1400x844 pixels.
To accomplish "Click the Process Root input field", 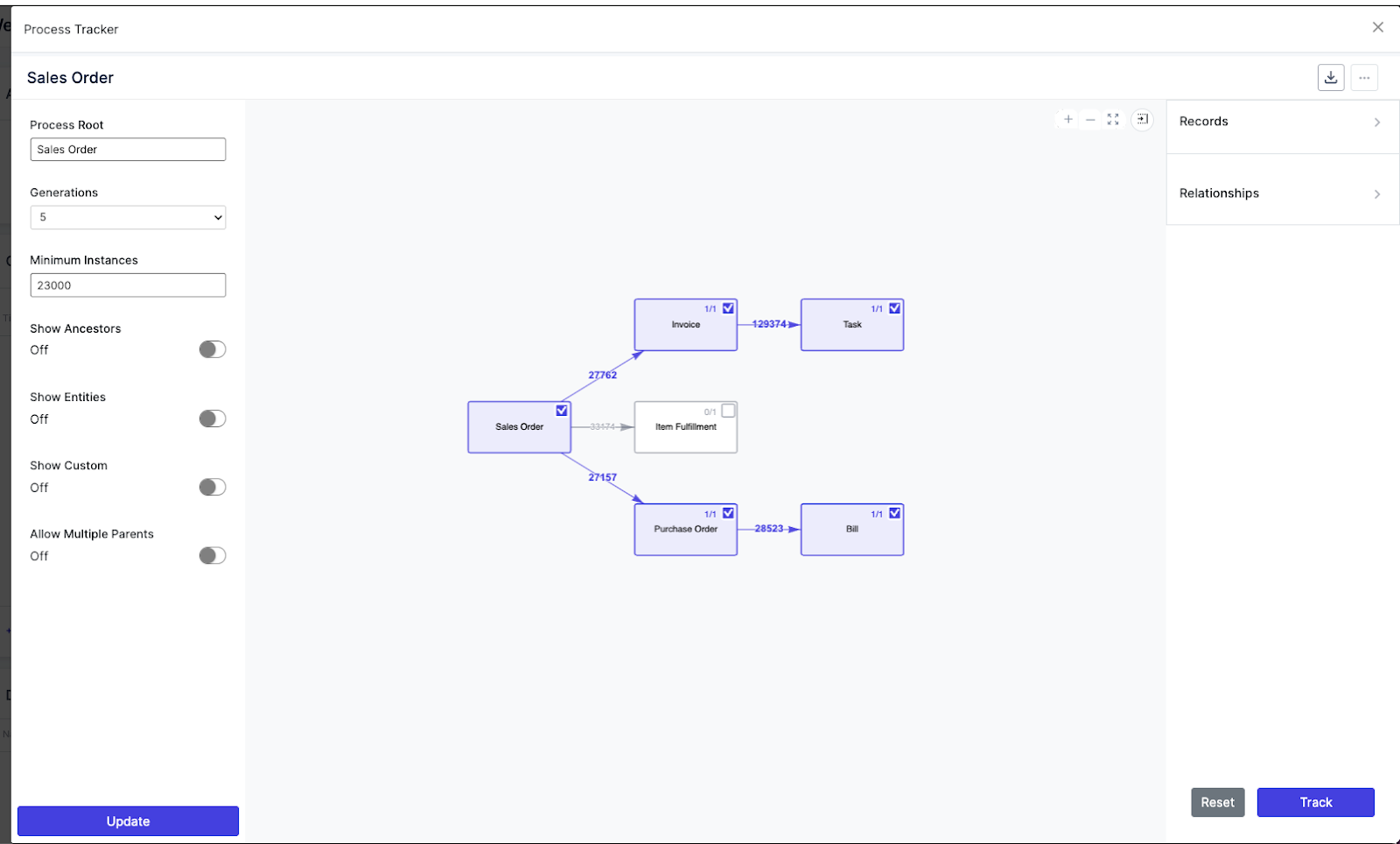I will click(128, 150).
